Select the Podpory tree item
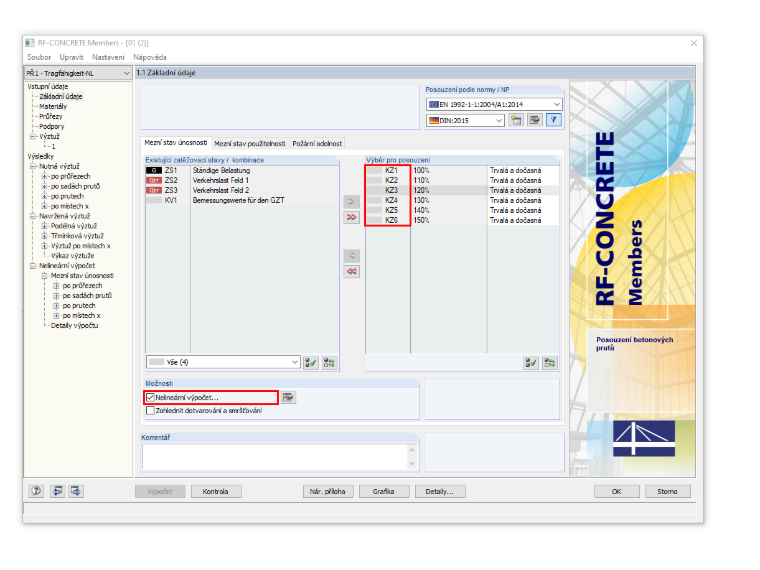This screenshot has width=760, height=570. 51,127
